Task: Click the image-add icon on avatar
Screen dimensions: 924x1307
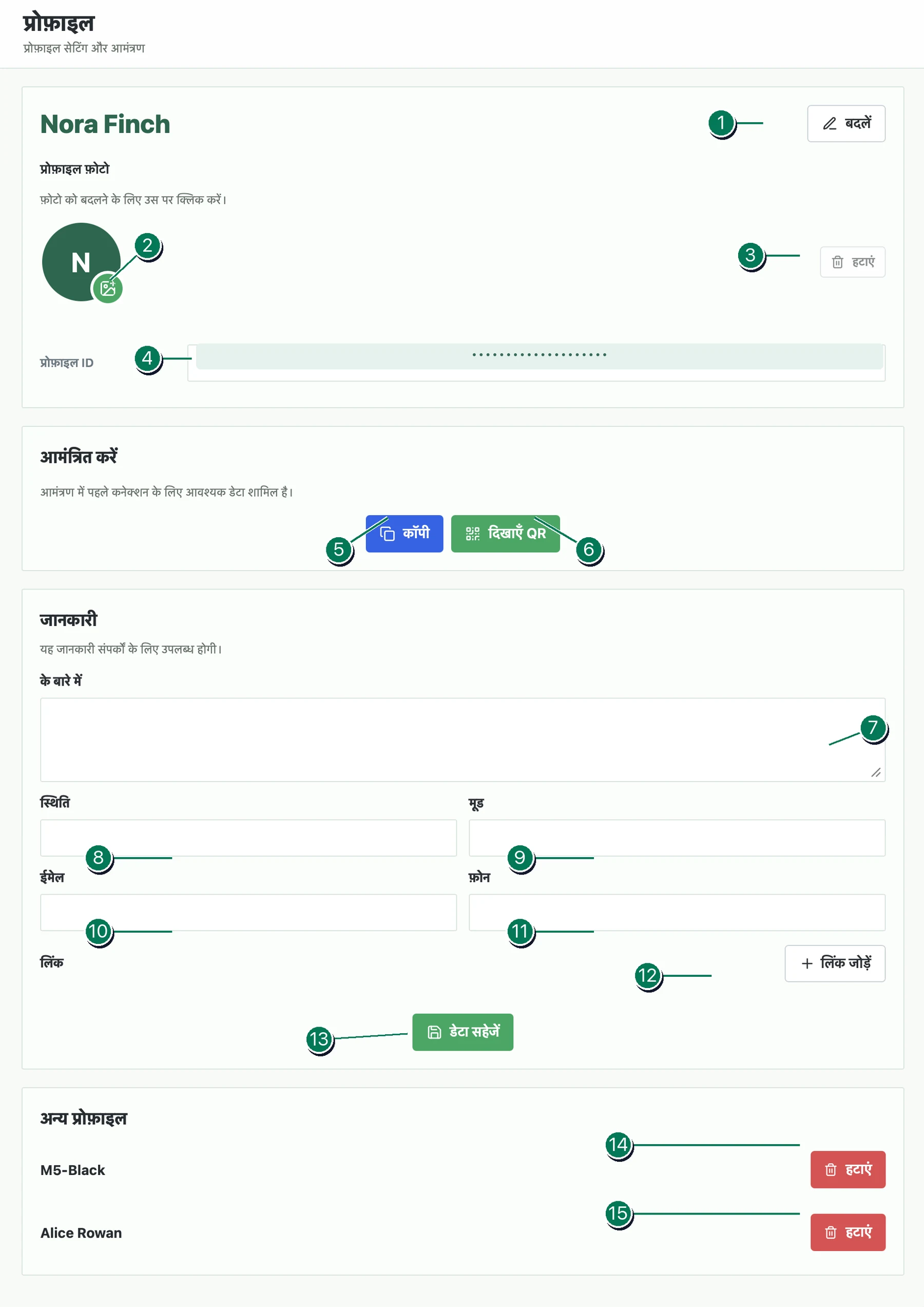Action: click(107, 288)
